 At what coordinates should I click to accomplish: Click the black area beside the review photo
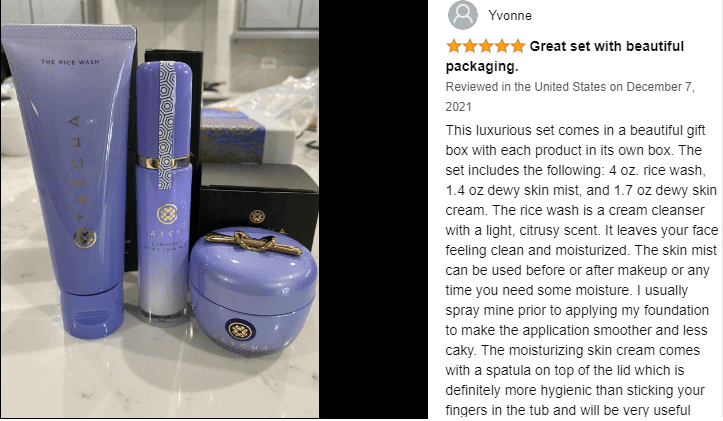(373, 210)
